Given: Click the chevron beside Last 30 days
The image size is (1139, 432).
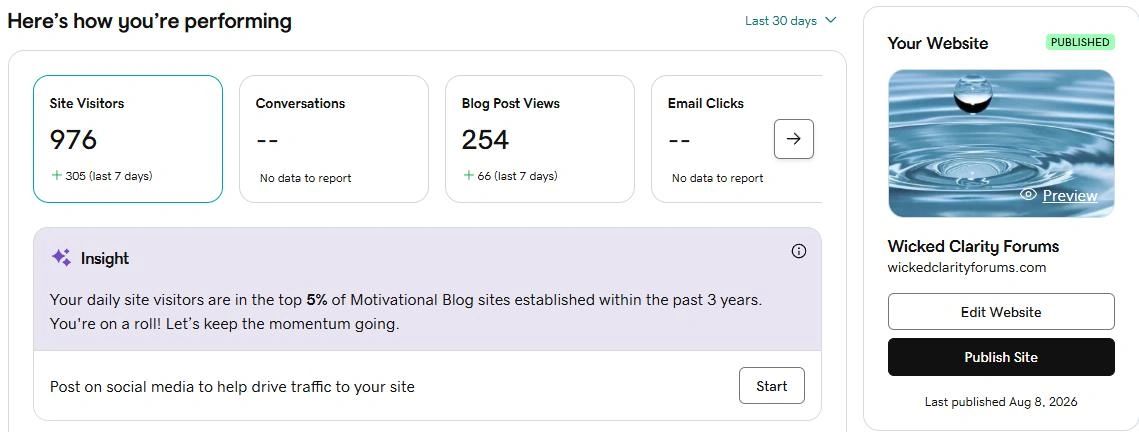Looking at the screenshot, I should pyautogui.click(x=830, y=20).
